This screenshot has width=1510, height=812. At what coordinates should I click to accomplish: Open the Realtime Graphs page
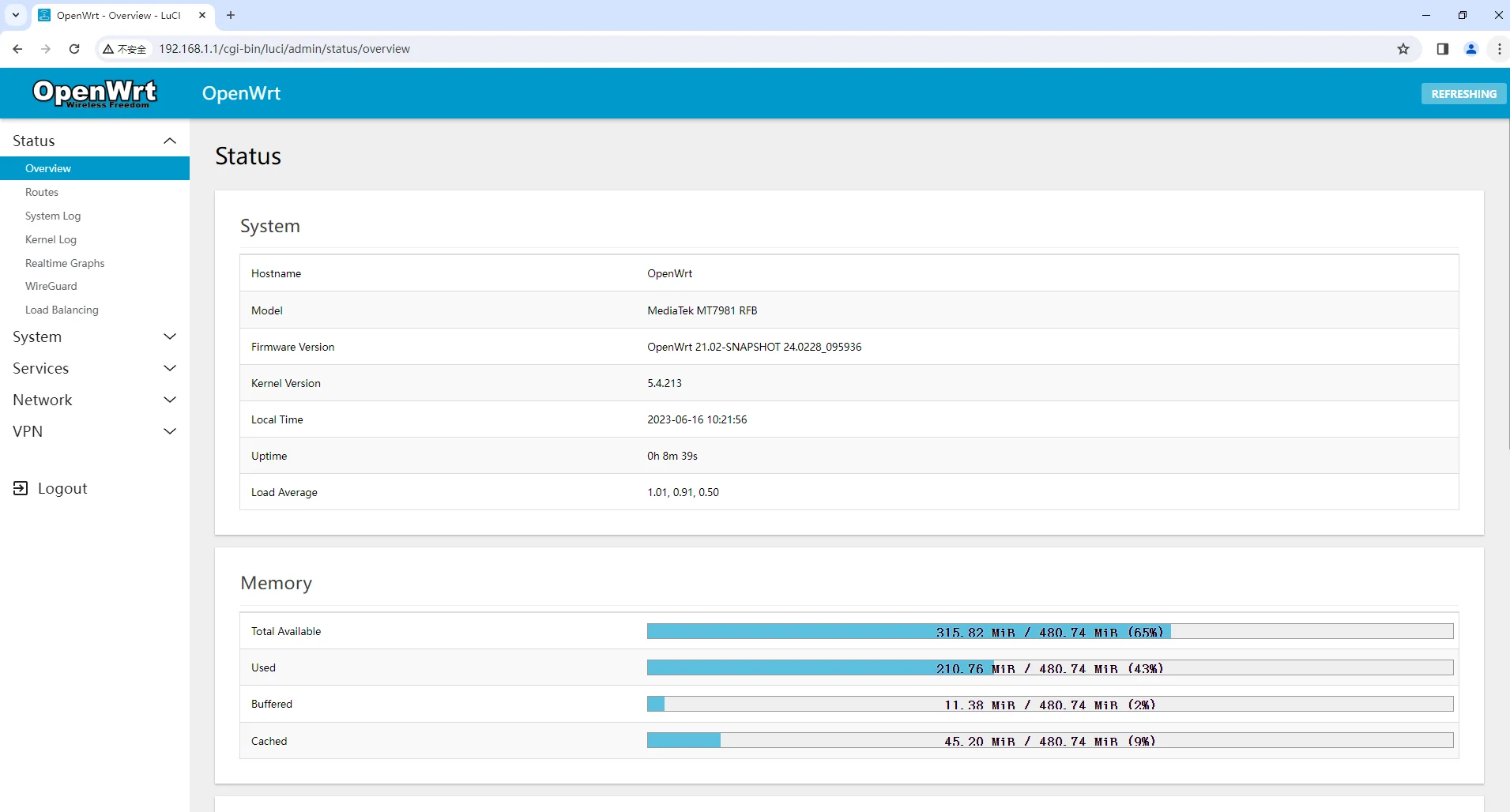click(x=65, y=263)
